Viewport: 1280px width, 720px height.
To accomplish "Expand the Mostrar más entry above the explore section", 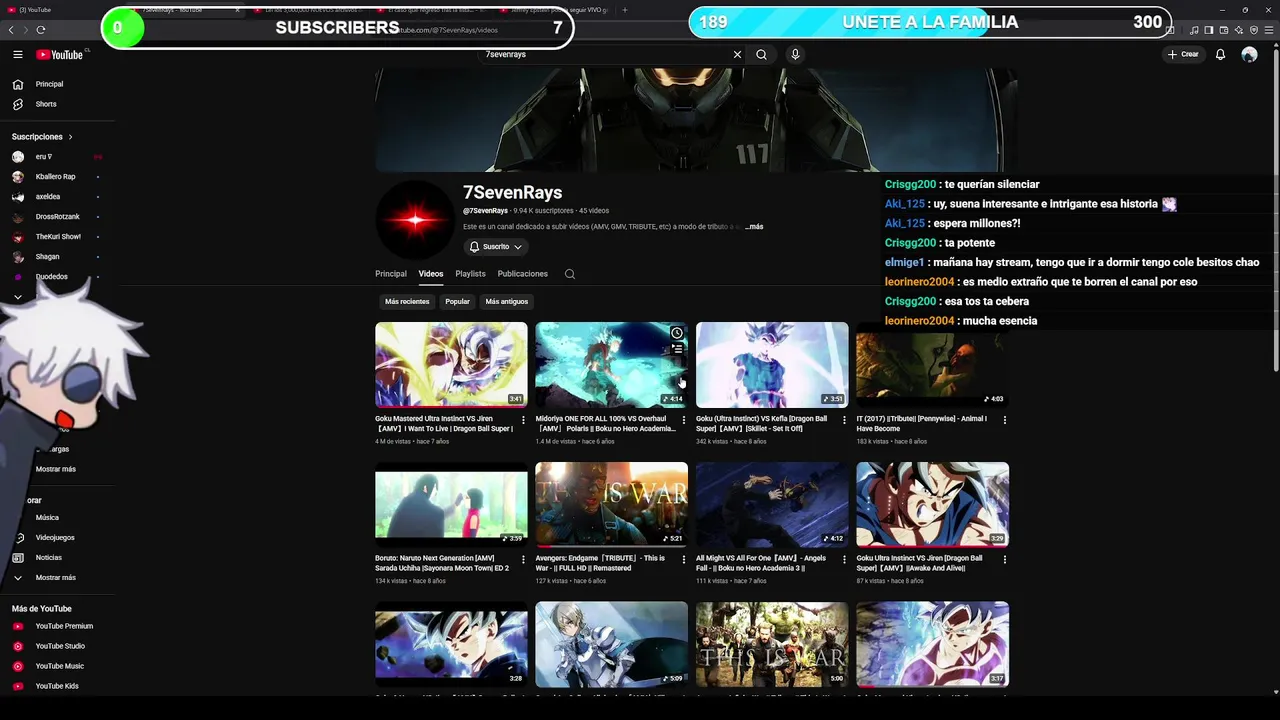I will 55,469.
